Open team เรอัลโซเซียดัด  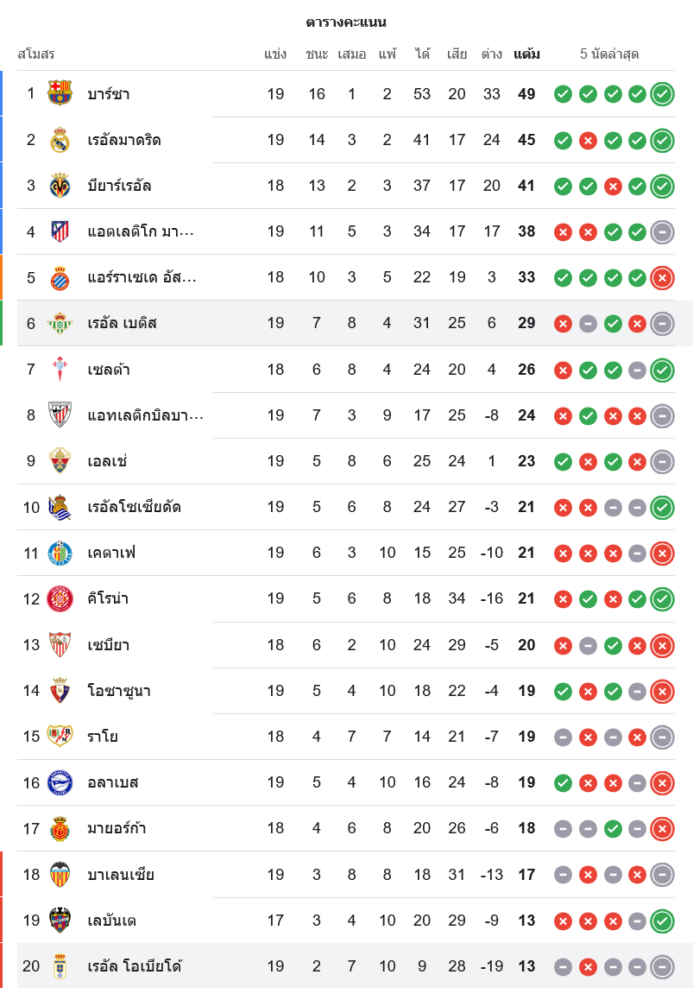coord(134,507)
